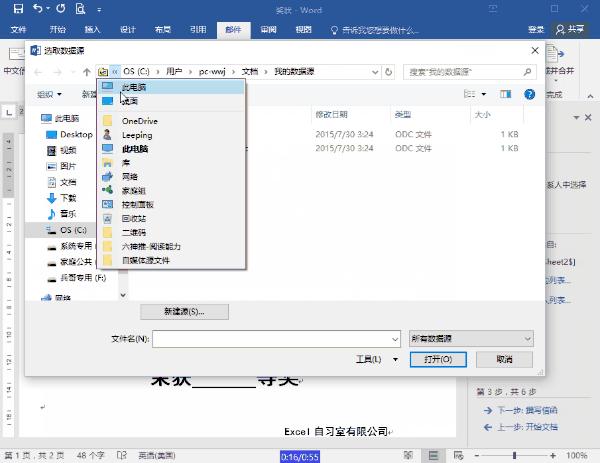Click the Print Preview icon in quick access toolbar

[80, 8]
